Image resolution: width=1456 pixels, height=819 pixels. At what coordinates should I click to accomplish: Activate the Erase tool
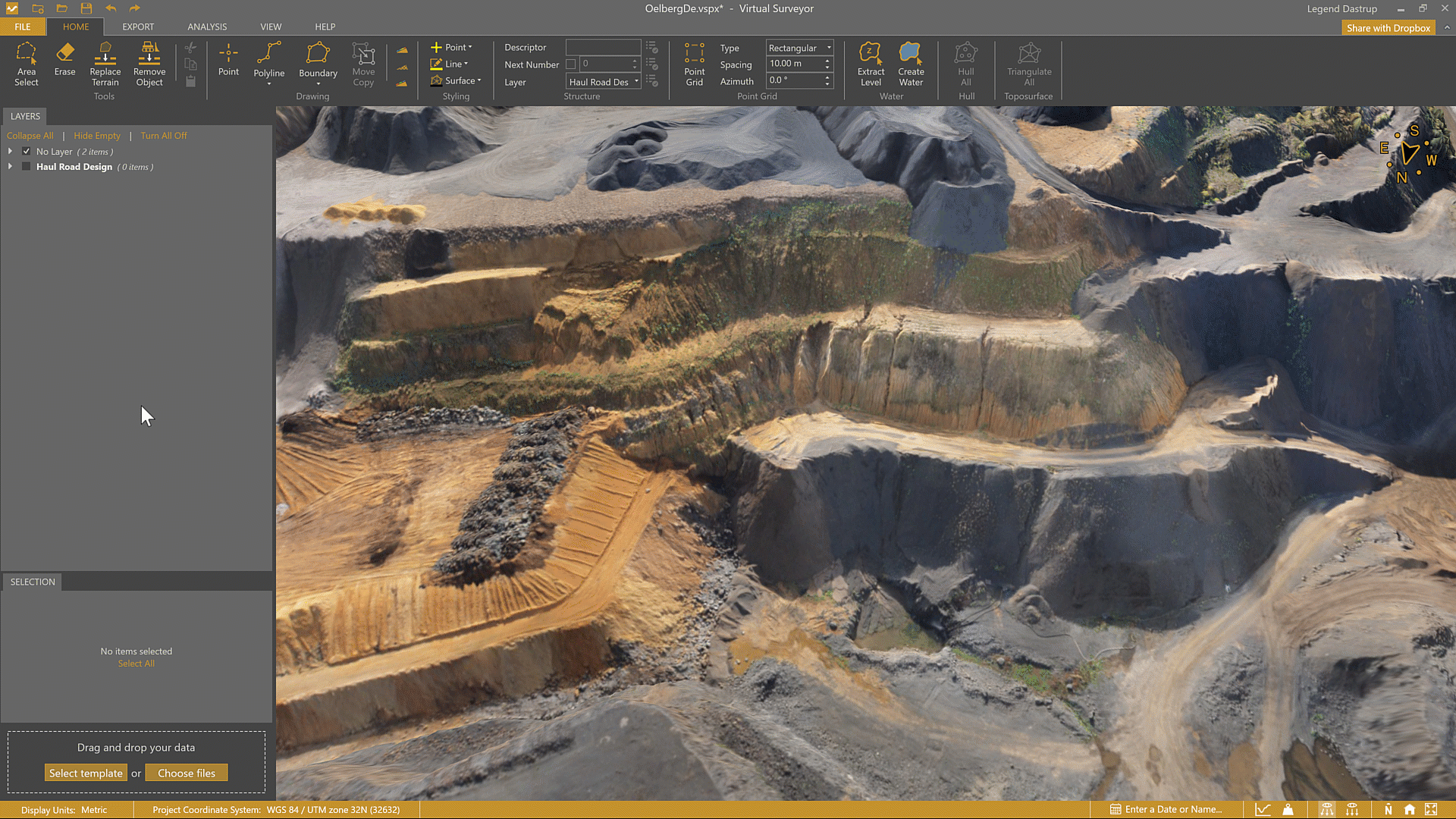(x=64, y=59)
